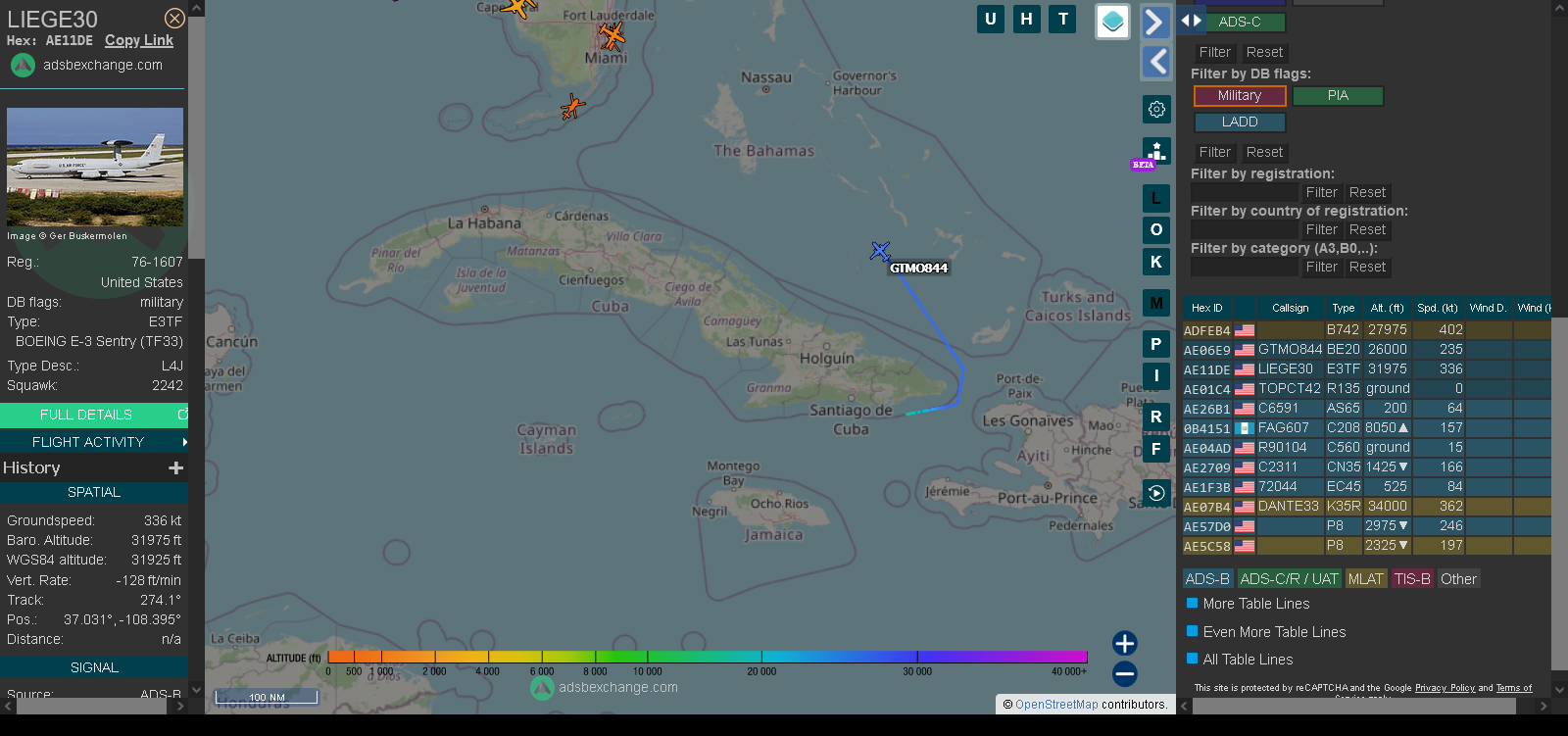The image size is (1568, 736).
Task: Start the replay playback icon
Action: click(x=1156, y=493)
